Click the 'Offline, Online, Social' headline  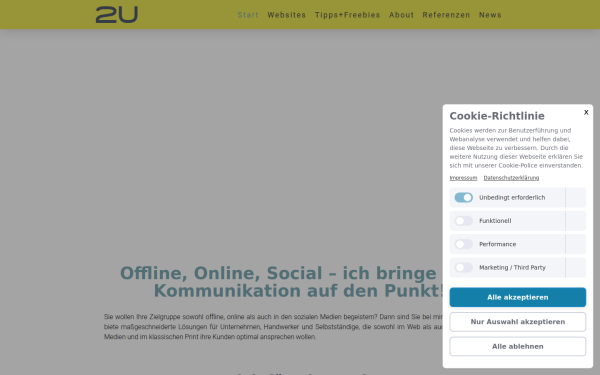pos(281,282)
